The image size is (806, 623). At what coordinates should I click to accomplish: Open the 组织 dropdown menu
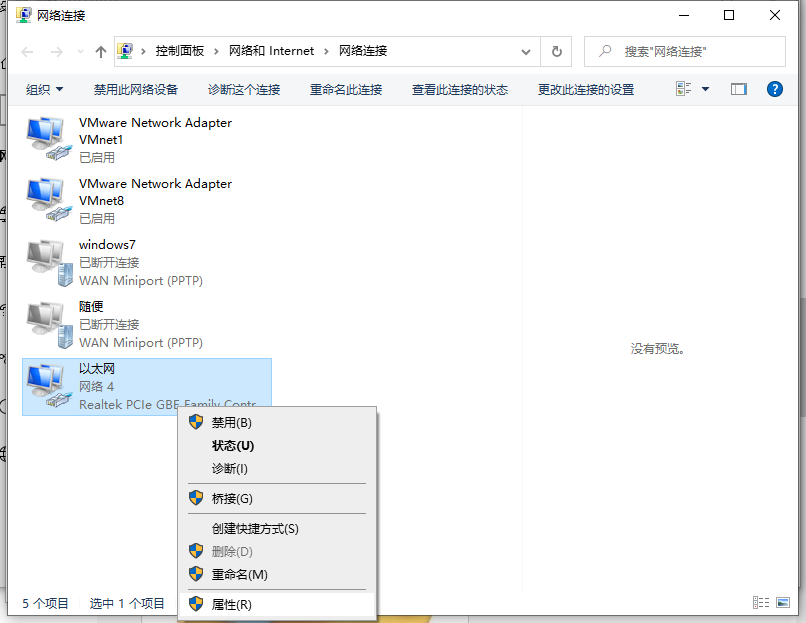coord(45,89)
